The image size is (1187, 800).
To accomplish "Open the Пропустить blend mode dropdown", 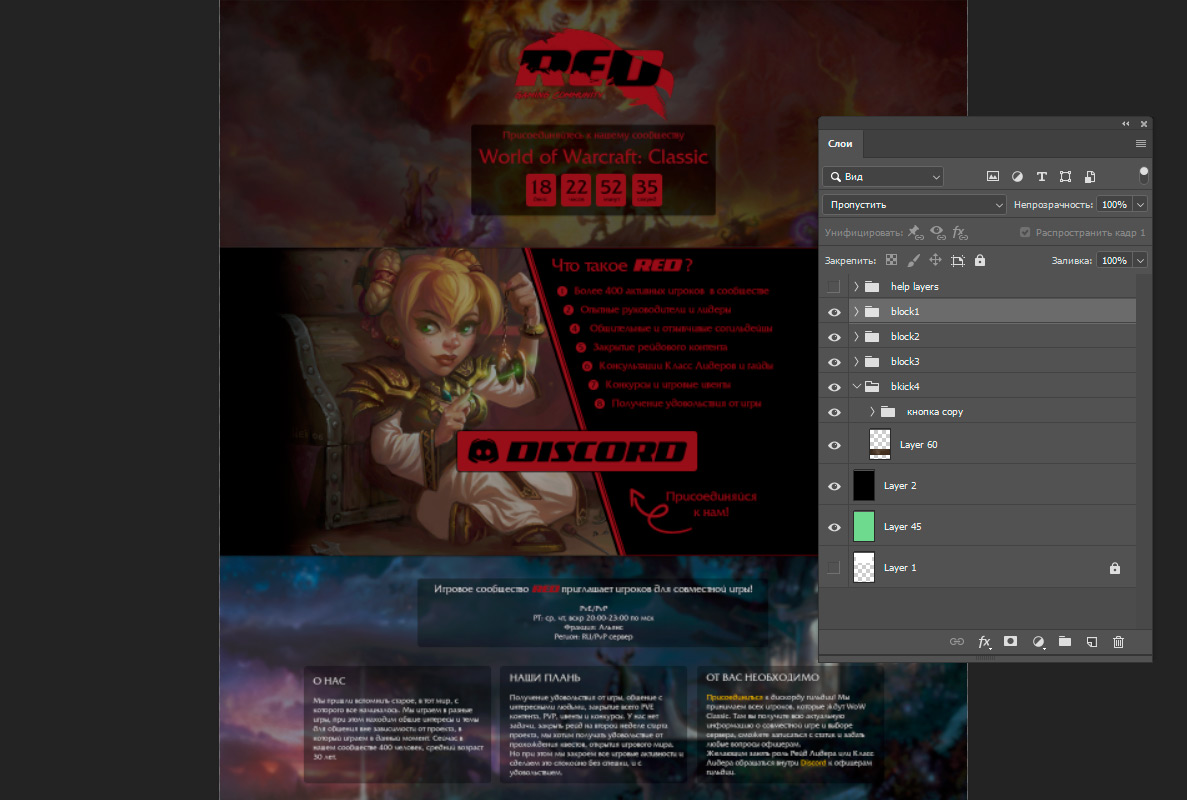I will click(914, 204).
